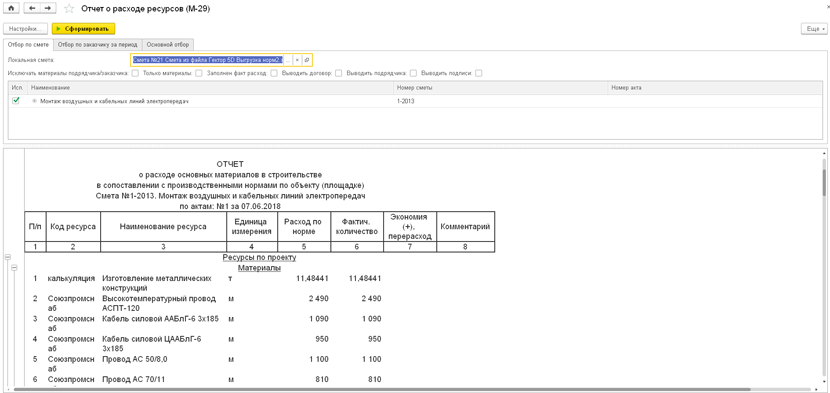830x393 pixels.
Task: Switch to Отбор по смете tab
Action: click(29, 44)
